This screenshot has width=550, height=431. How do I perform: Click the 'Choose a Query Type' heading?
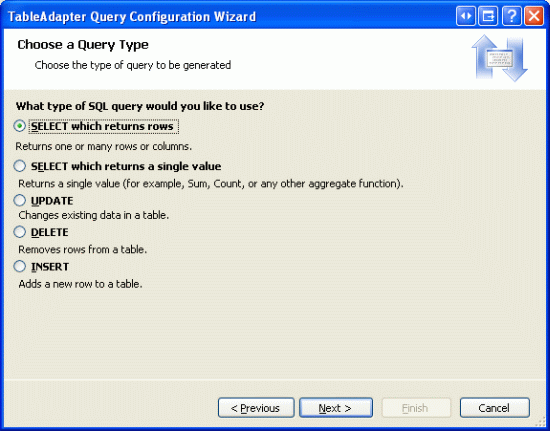83,45
